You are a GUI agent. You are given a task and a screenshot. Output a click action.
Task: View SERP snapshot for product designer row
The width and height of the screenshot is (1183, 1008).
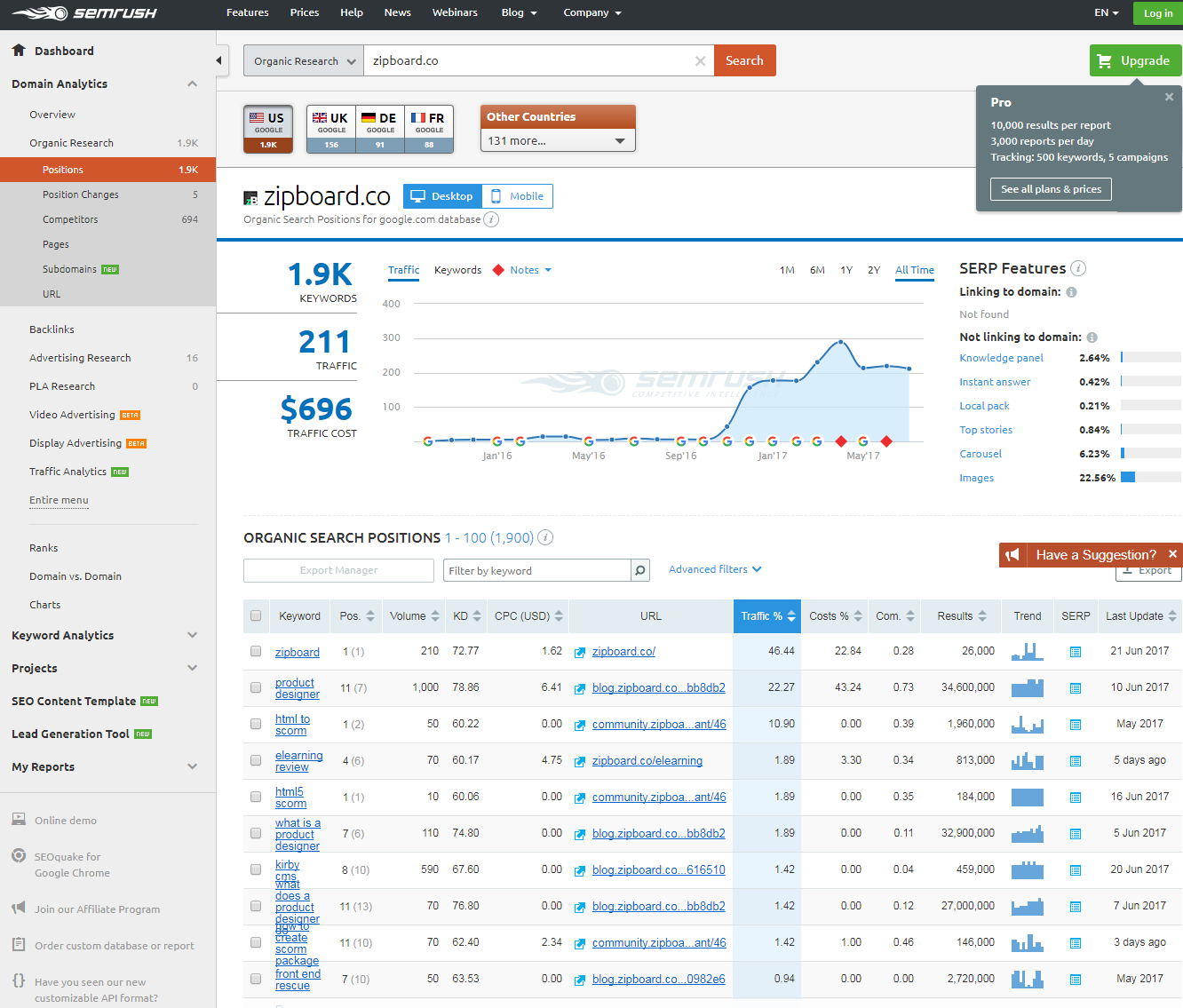pyautogui.click(x=1076, y=688)
